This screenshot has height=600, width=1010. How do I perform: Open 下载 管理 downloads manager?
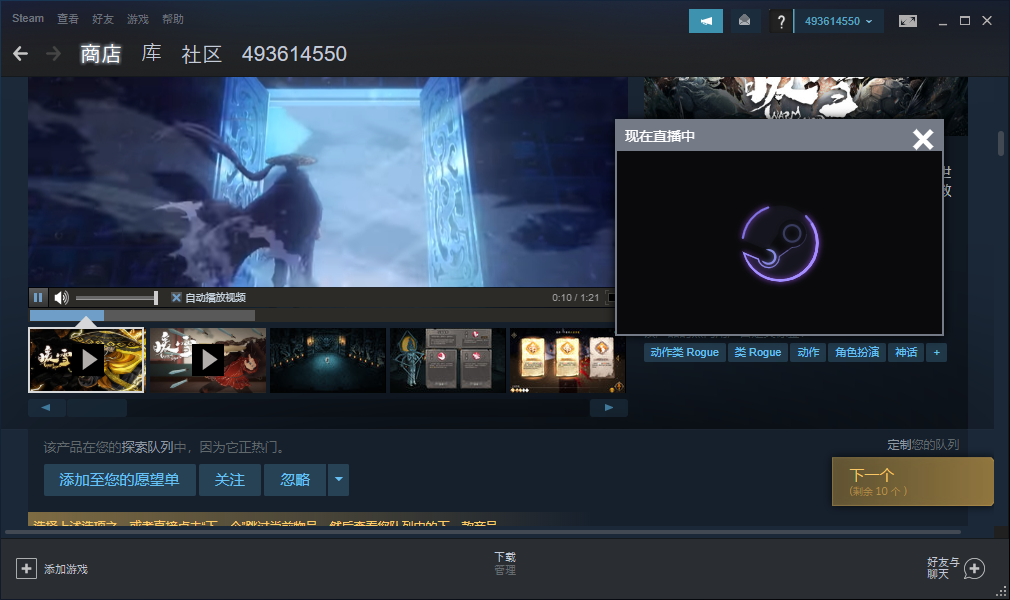pyautogui.click(x=505, y=563)
